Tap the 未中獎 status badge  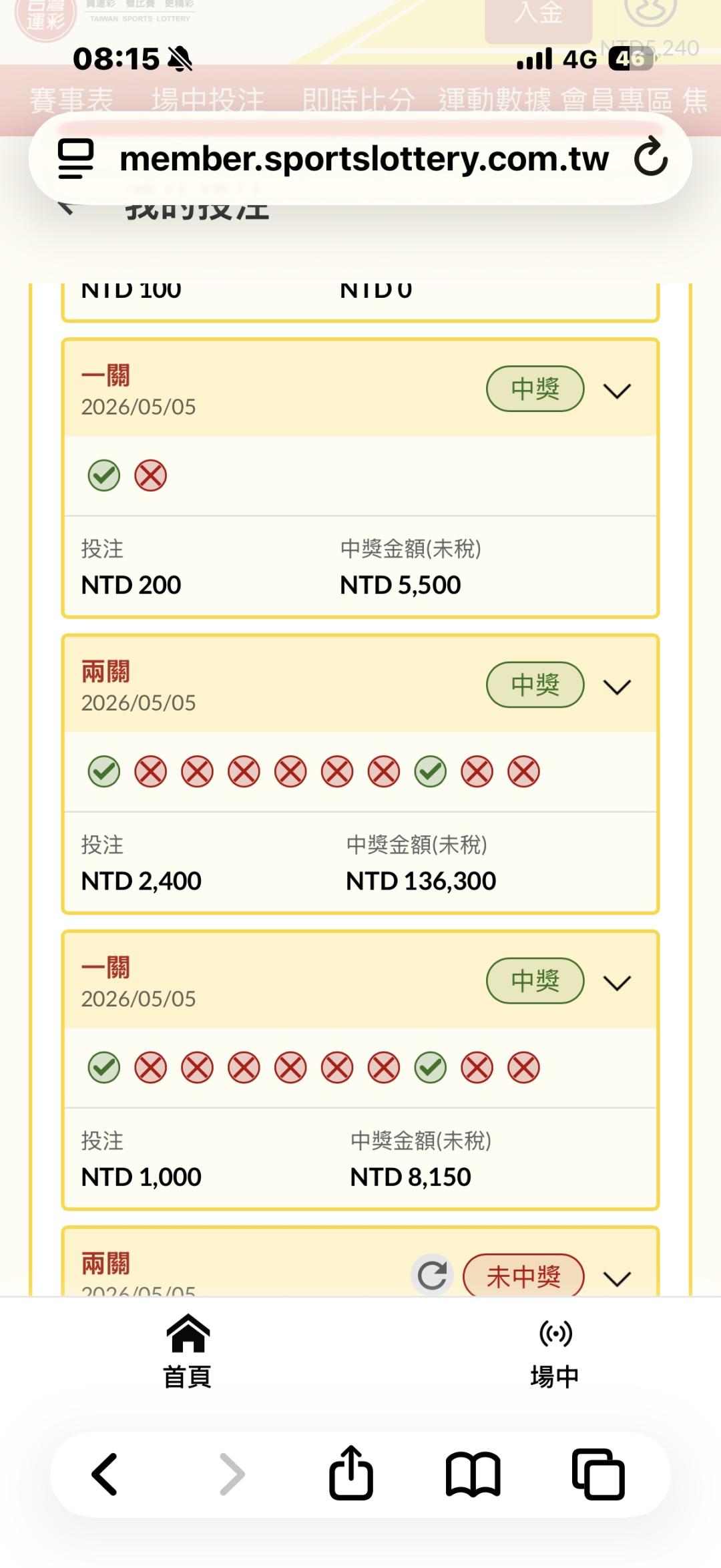523,1276
